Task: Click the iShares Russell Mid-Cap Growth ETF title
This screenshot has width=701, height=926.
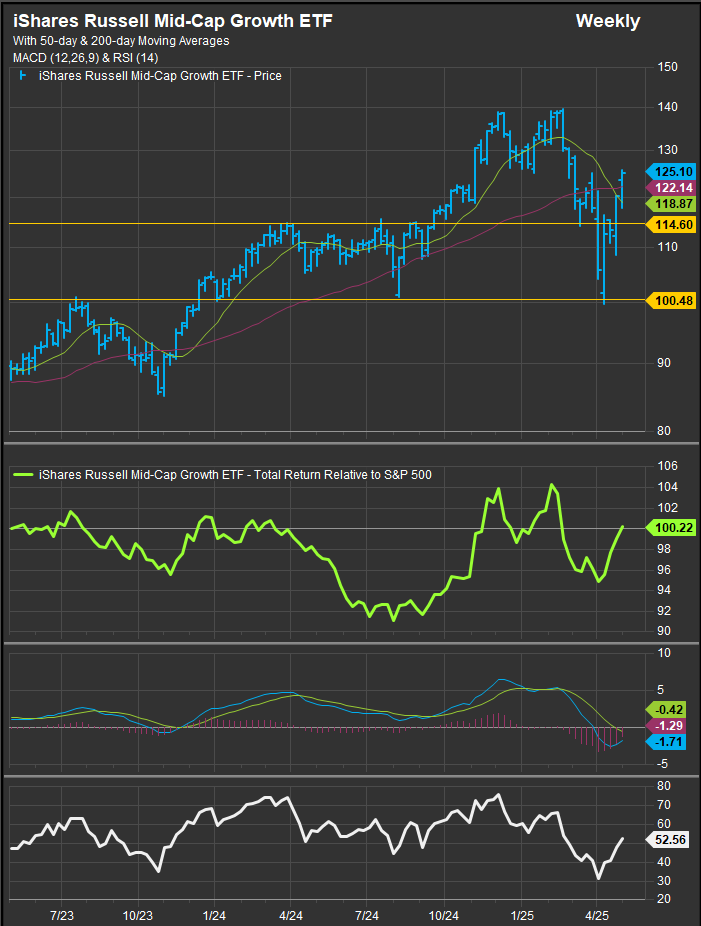Action: pyautogui.click(x=172, y=21)
